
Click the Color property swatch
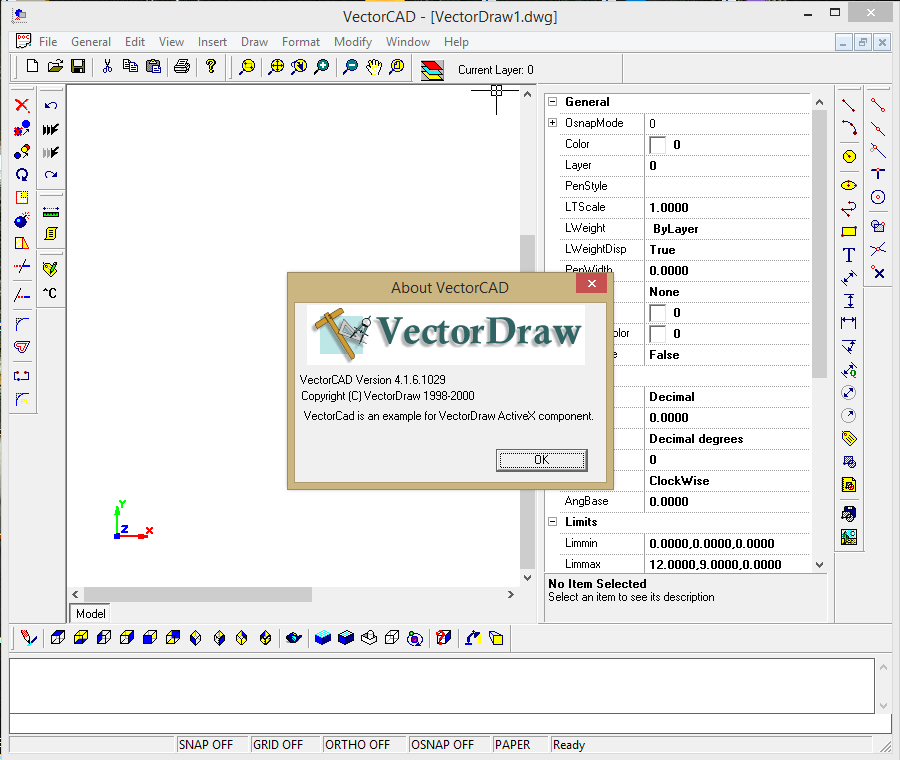[x=657, y=145]
